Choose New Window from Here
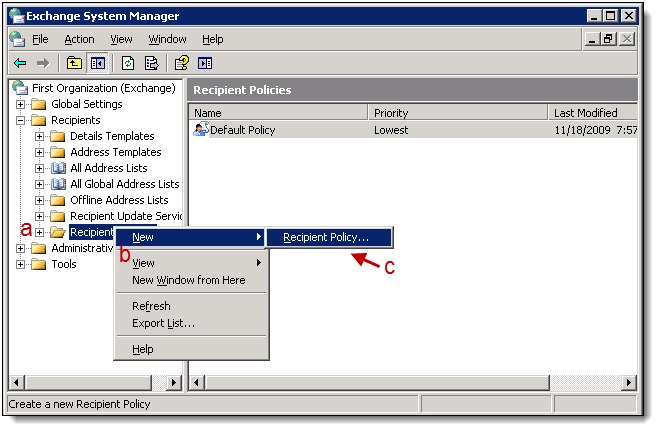 click(191, 280)
